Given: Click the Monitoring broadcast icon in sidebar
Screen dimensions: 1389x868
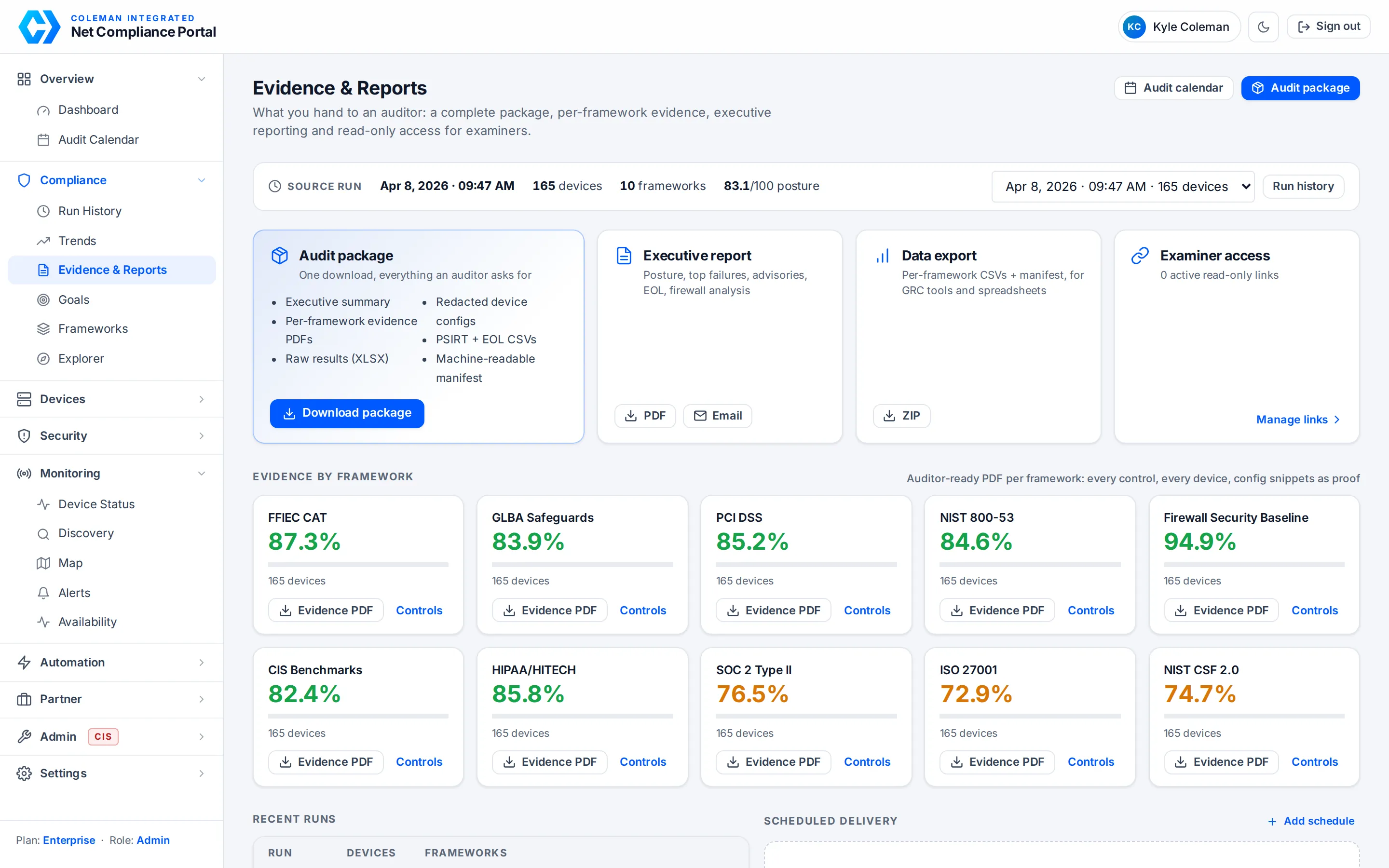Looking at the screenshot, I should pyautogui.click(x=24, y=474).
